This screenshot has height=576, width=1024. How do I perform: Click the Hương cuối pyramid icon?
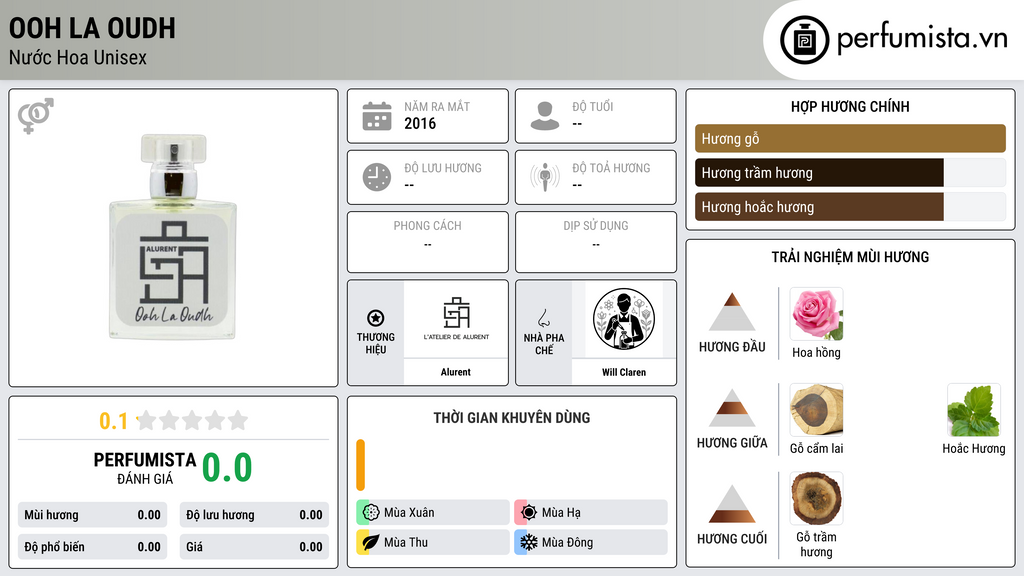pyautogui.click(x=732, y=504)
